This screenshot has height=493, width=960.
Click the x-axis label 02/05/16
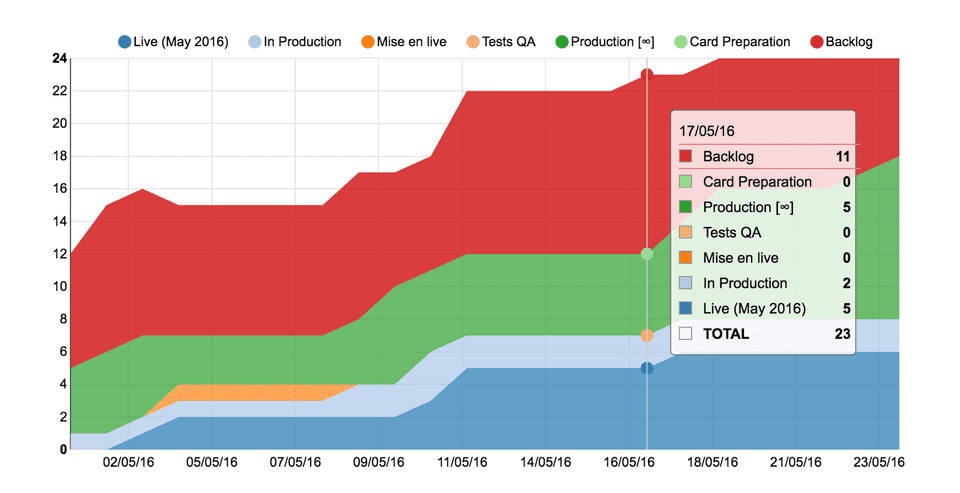coord(129,462)
